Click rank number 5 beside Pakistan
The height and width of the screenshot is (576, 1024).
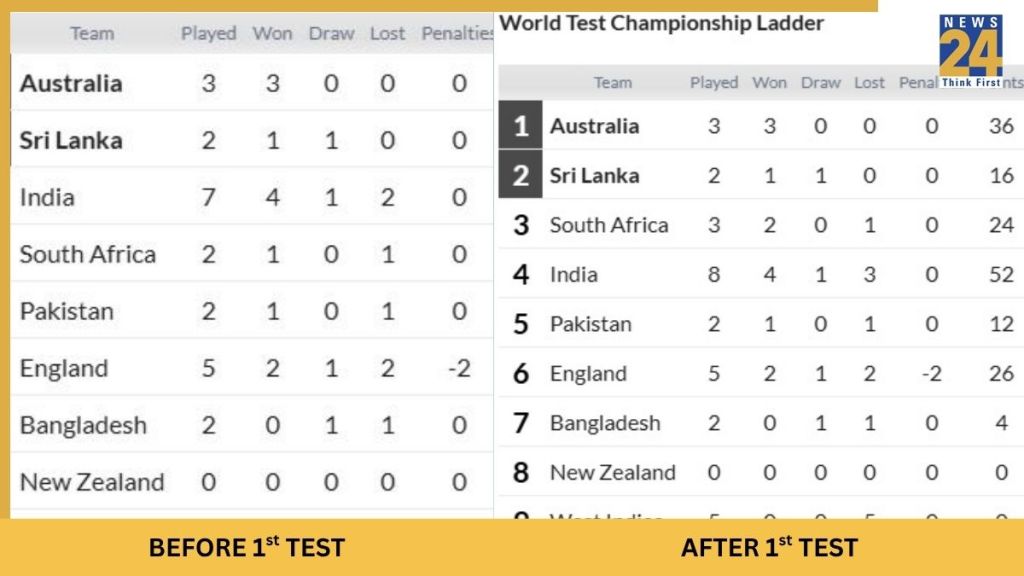[x=521, y=324]
